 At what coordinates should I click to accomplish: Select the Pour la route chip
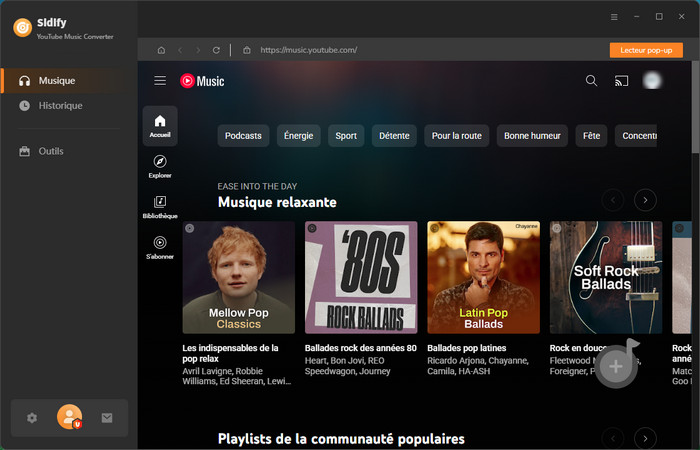tap(457, 136)
